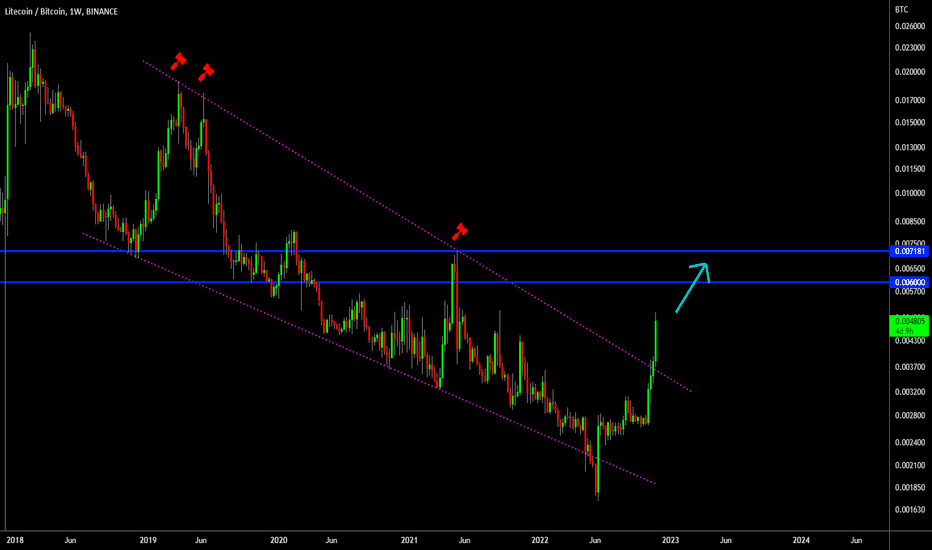Click the 0.002100 price axis label
This screenshot has width=932, height=550.
coord(910,466)
